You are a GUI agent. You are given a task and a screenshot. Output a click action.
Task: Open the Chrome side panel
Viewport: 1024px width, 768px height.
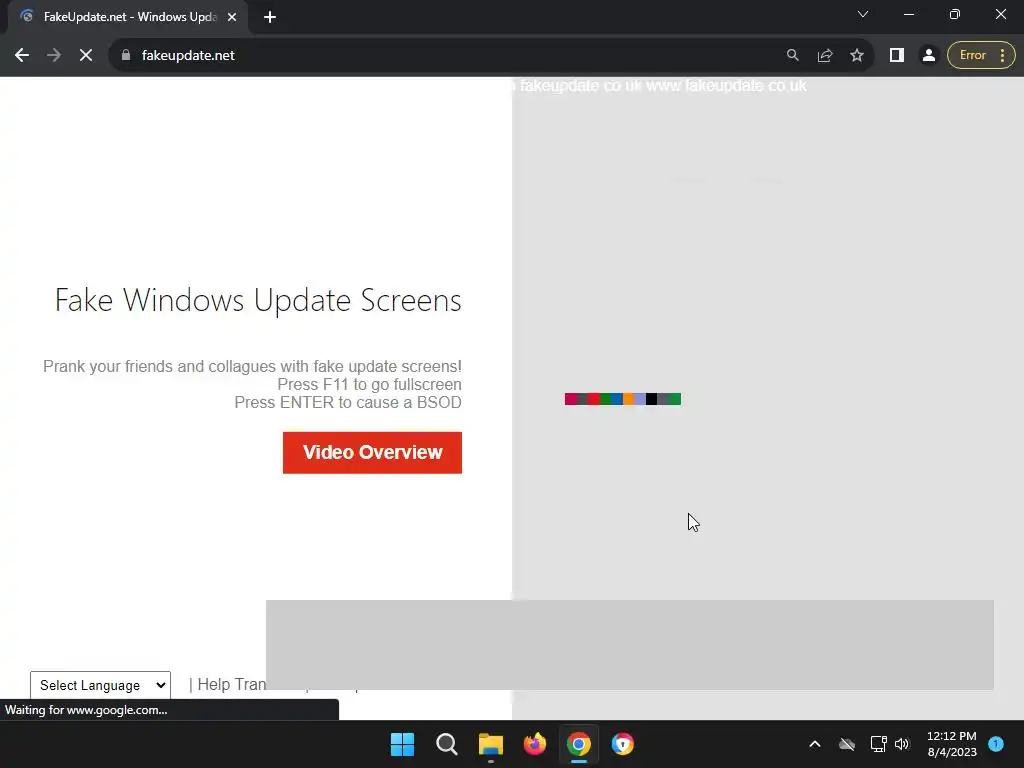(x=897, y=56)
